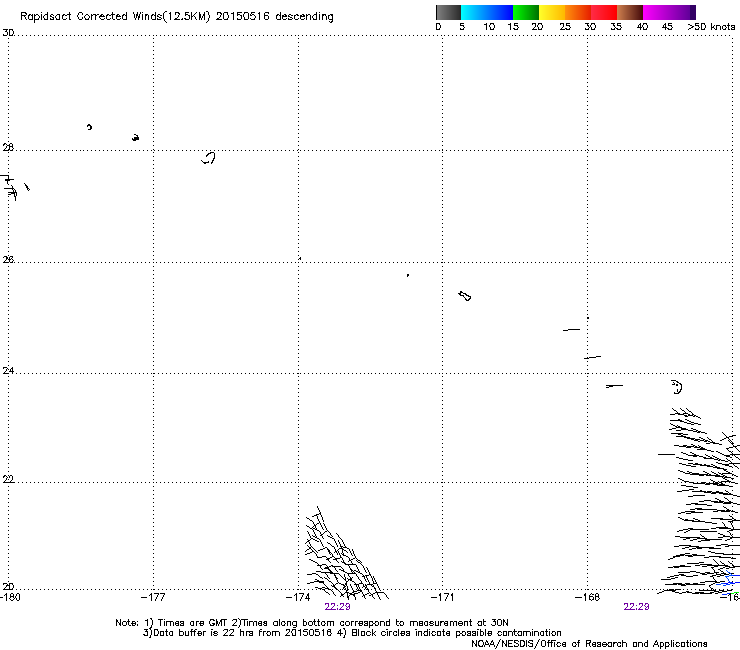
Task: Click the NOAA/NESDIS credit line
Action: pos(589,644)
